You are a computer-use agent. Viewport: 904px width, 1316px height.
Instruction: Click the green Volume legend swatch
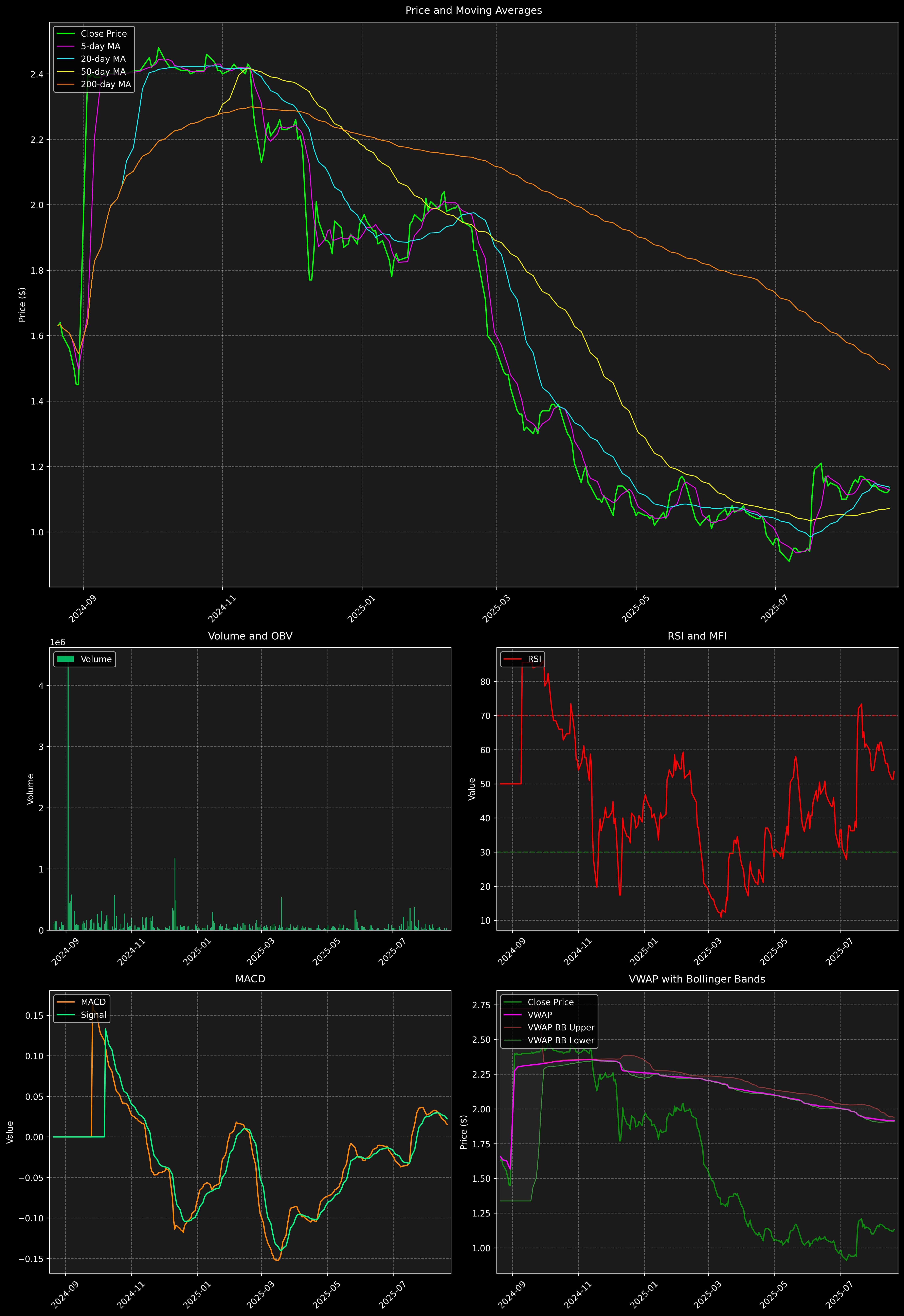[x=66, y=659]
